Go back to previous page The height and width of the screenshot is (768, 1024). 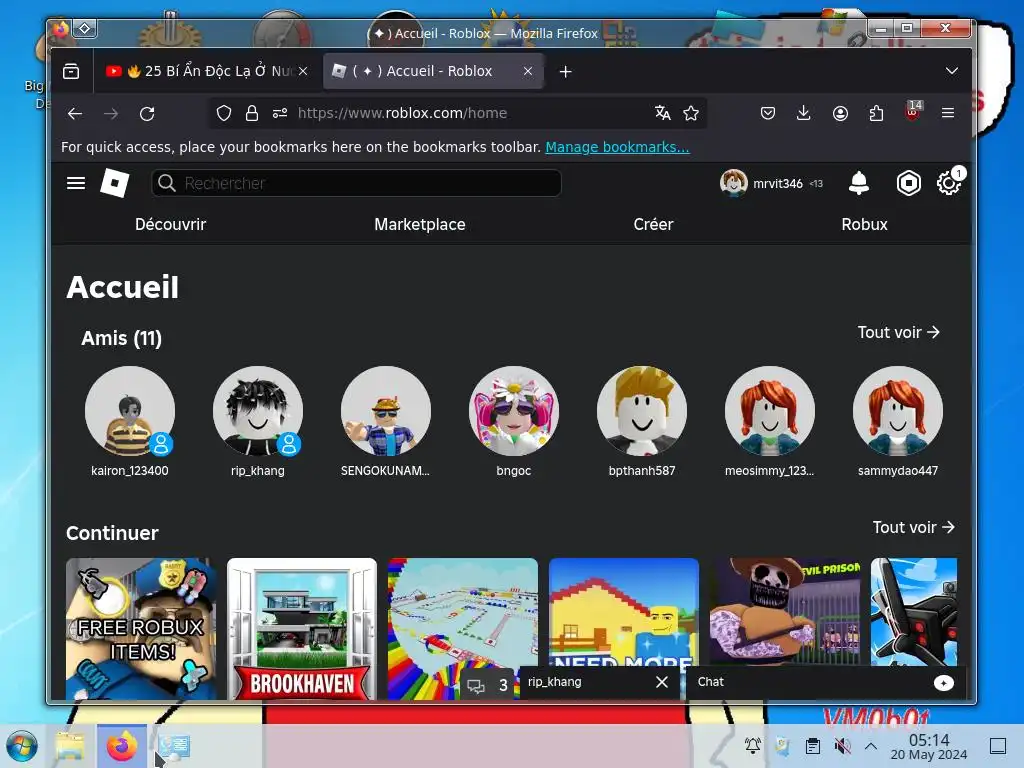[x=75, y=114]
